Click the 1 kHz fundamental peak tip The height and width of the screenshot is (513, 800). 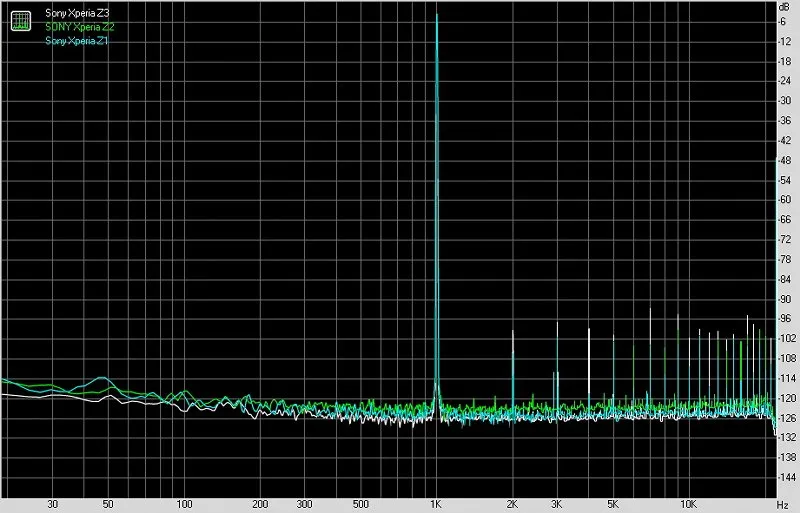pyautogui.click(x=437, y=15)
